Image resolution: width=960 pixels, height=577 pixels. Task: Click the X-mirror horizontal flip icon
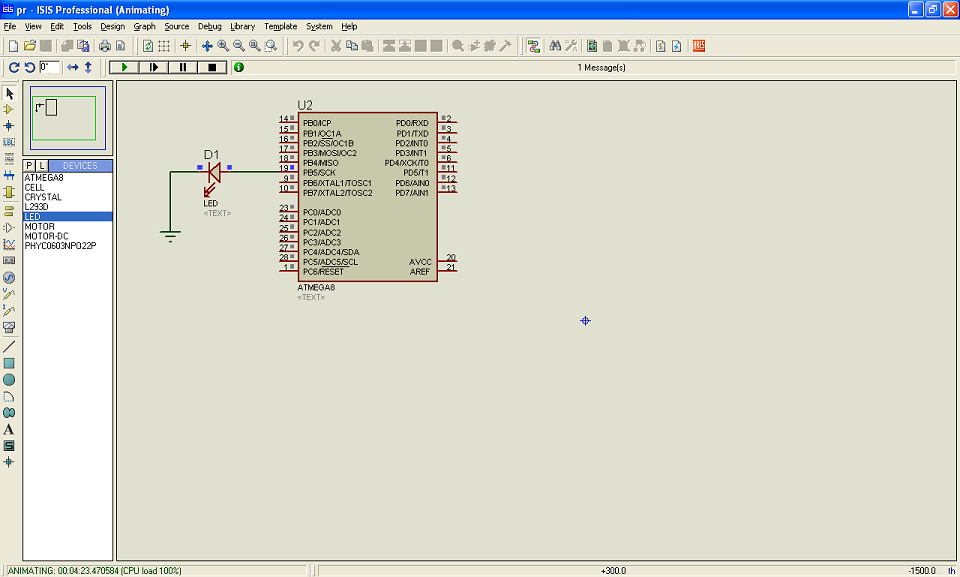coord(72,67)
